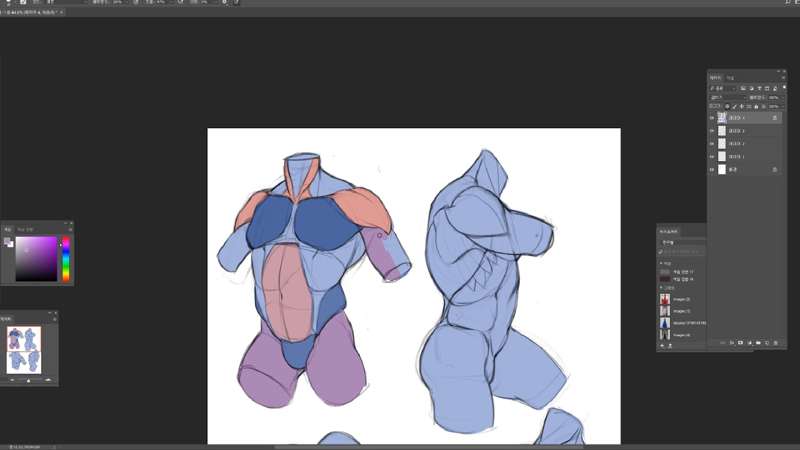Click the trash delete layer icon
The width and height of the screenshot is (800, 450).
pos(776,343)
